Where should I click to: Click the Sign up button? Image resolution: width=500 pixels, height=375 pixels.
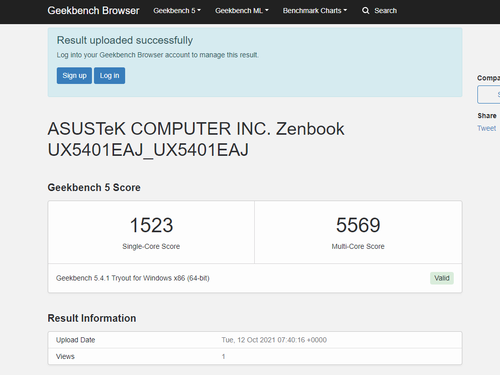tap(74, 76)
